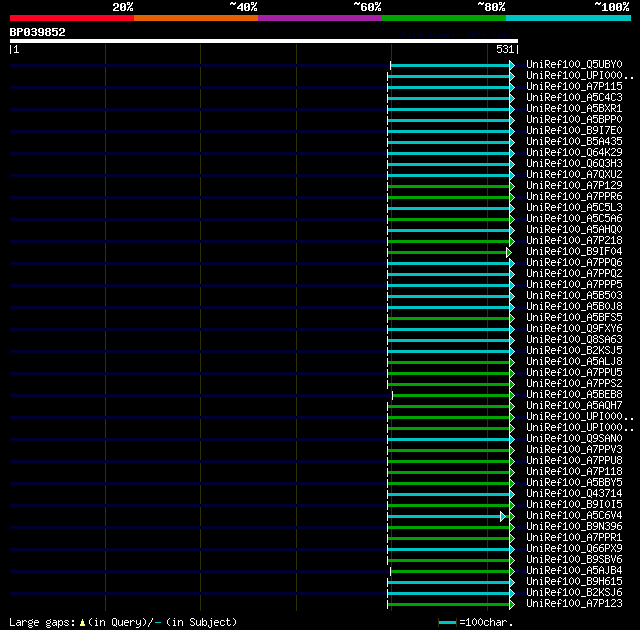This screenshot has height=630, width=640.
Task: Select the UniRef100_Q9SAN0 label
Action: [x=574, y=439]
